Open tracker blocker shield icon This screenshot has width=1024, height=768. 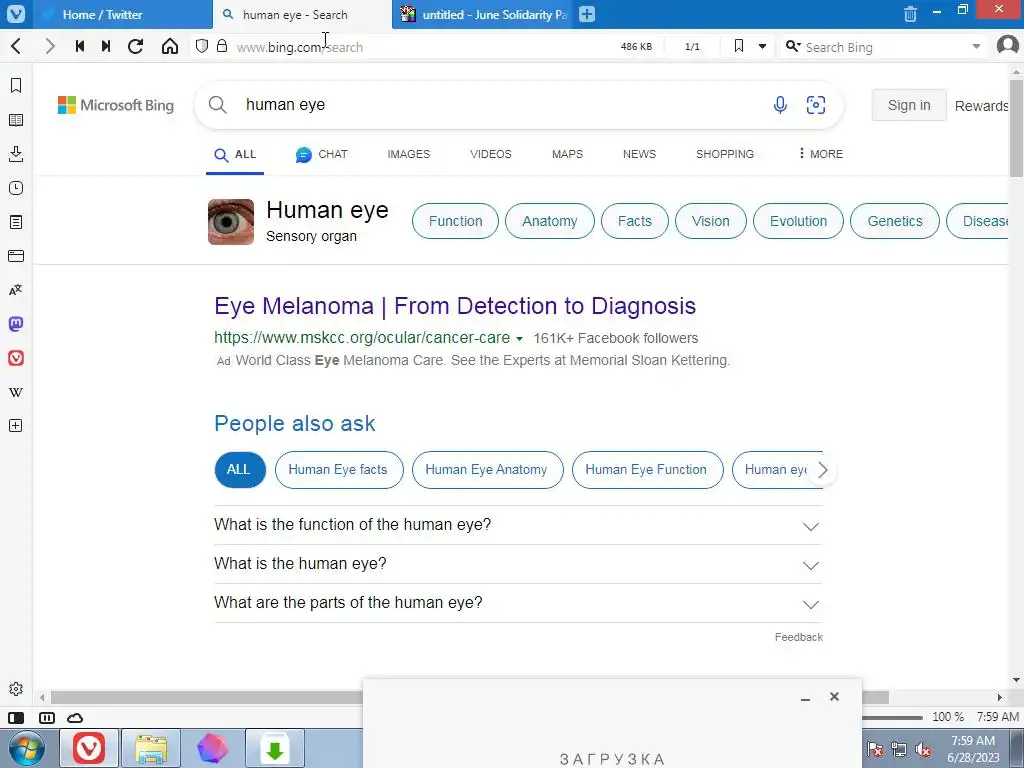point(202,46)
